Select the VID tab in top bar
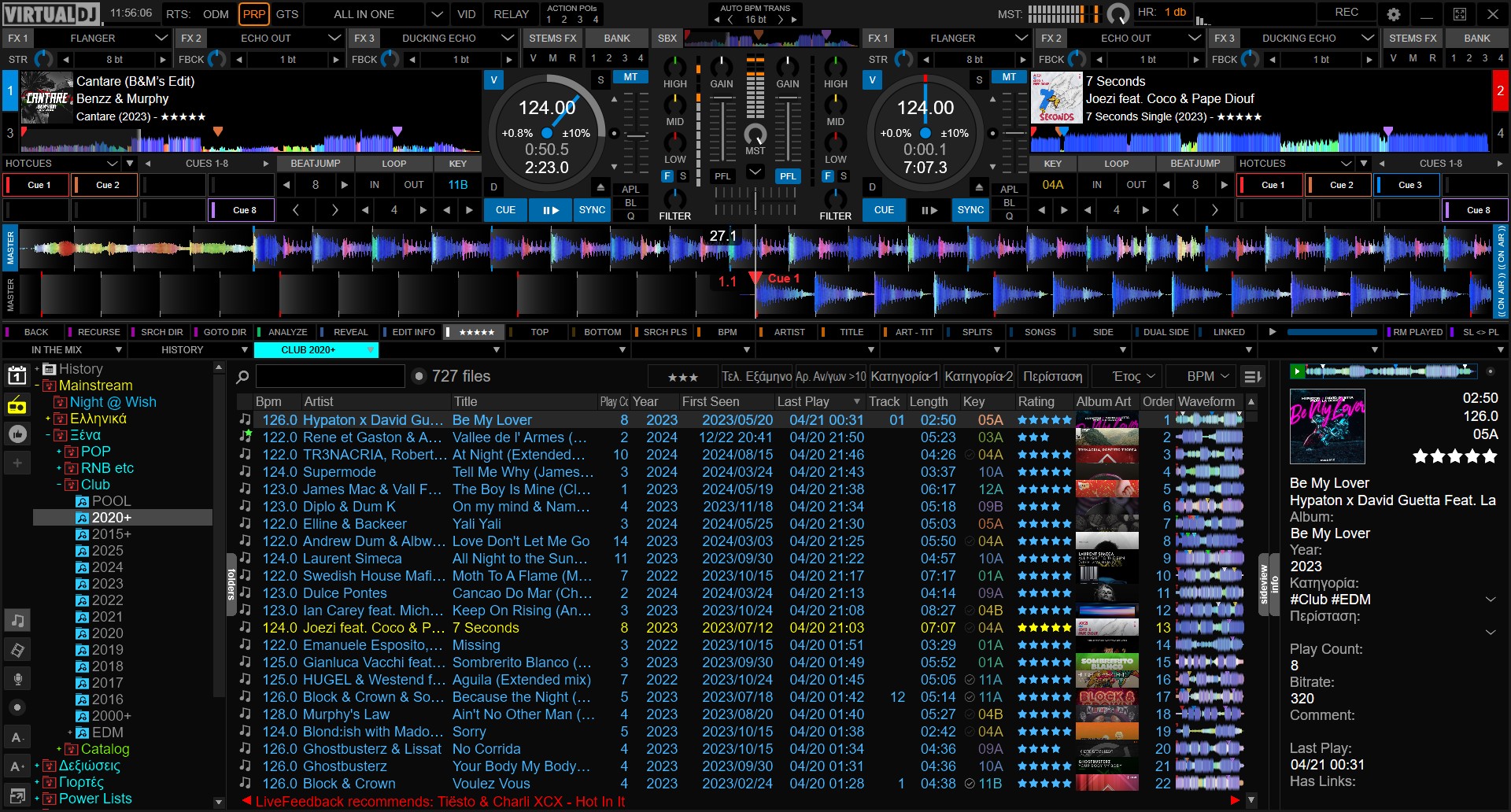 point(467,14)
